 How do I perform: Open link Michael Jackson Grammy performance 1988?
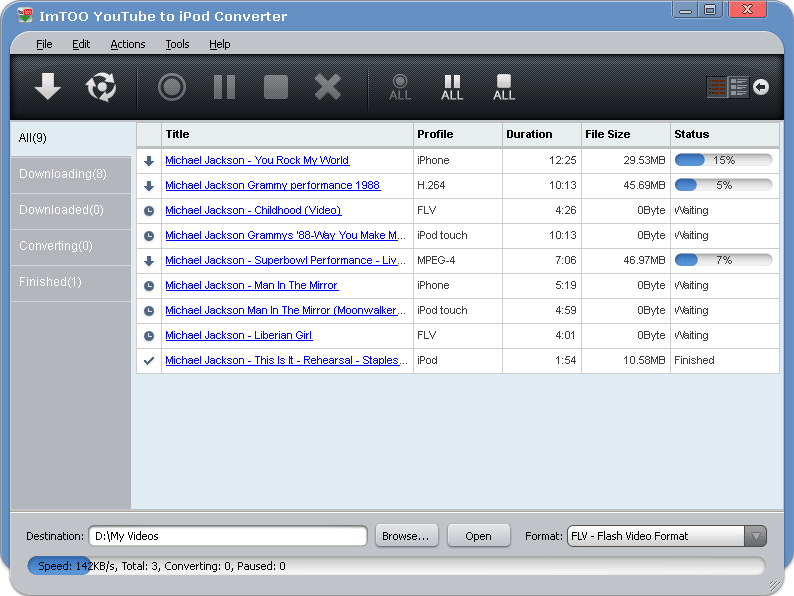click(272, 185)
